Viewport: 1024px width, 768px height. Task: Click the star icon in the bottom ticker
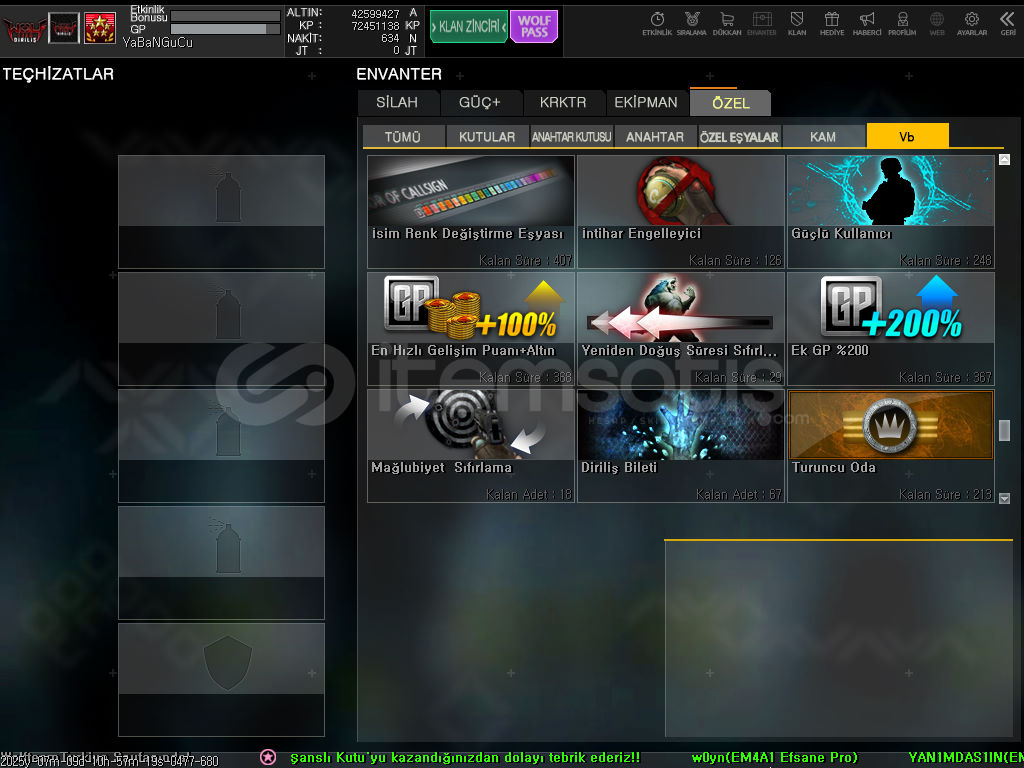[268, 757]
